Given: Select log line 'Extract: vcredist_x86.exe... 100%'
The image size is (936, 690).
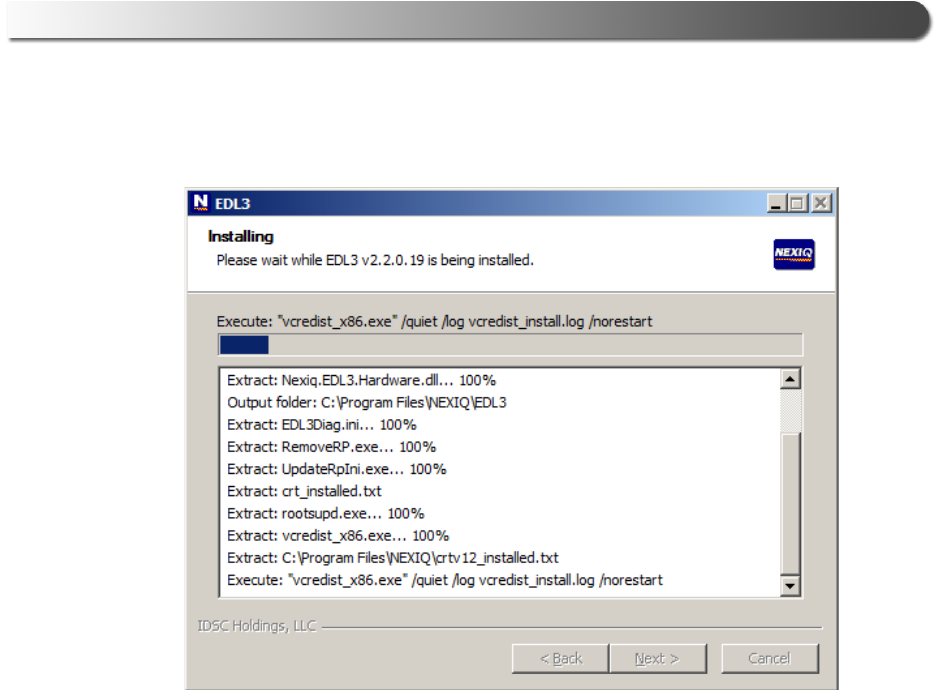Looking at the screenshot, I should tap(338, 535).
